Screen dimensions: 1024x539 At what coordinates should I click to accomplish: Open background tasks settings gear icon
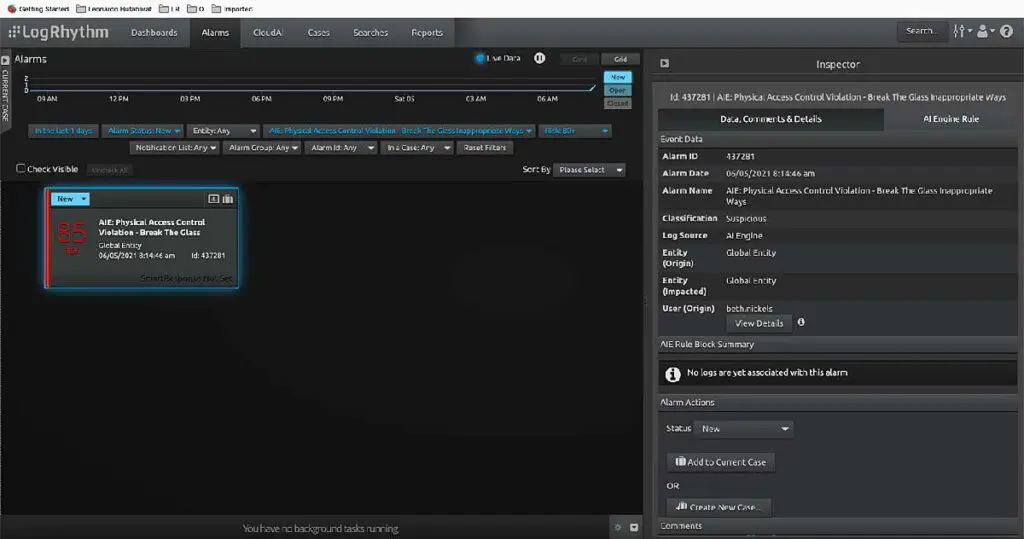(x=618, y=527)
